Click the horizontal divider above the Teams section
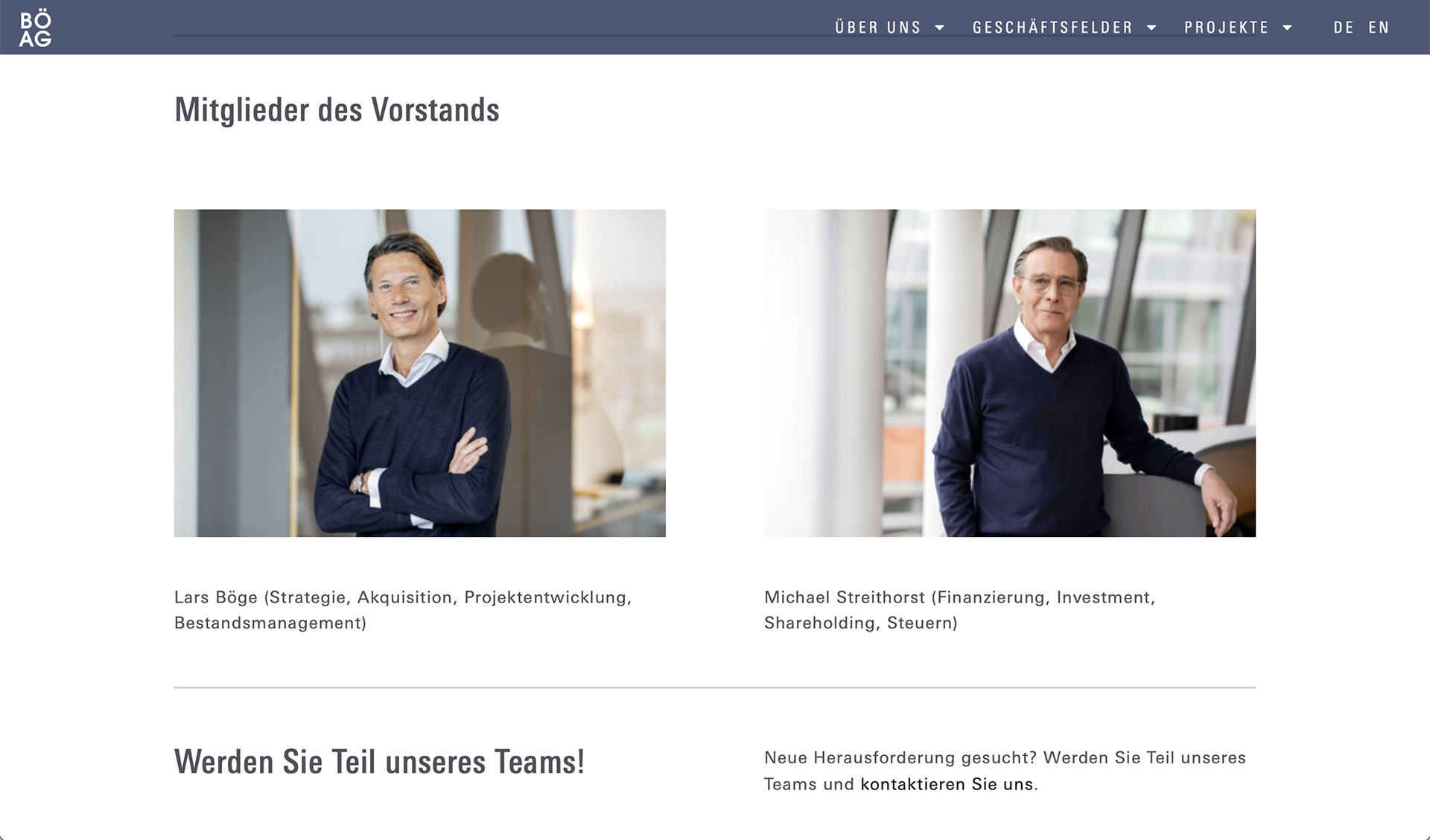1430x840 pixels. tap(715, 687)
